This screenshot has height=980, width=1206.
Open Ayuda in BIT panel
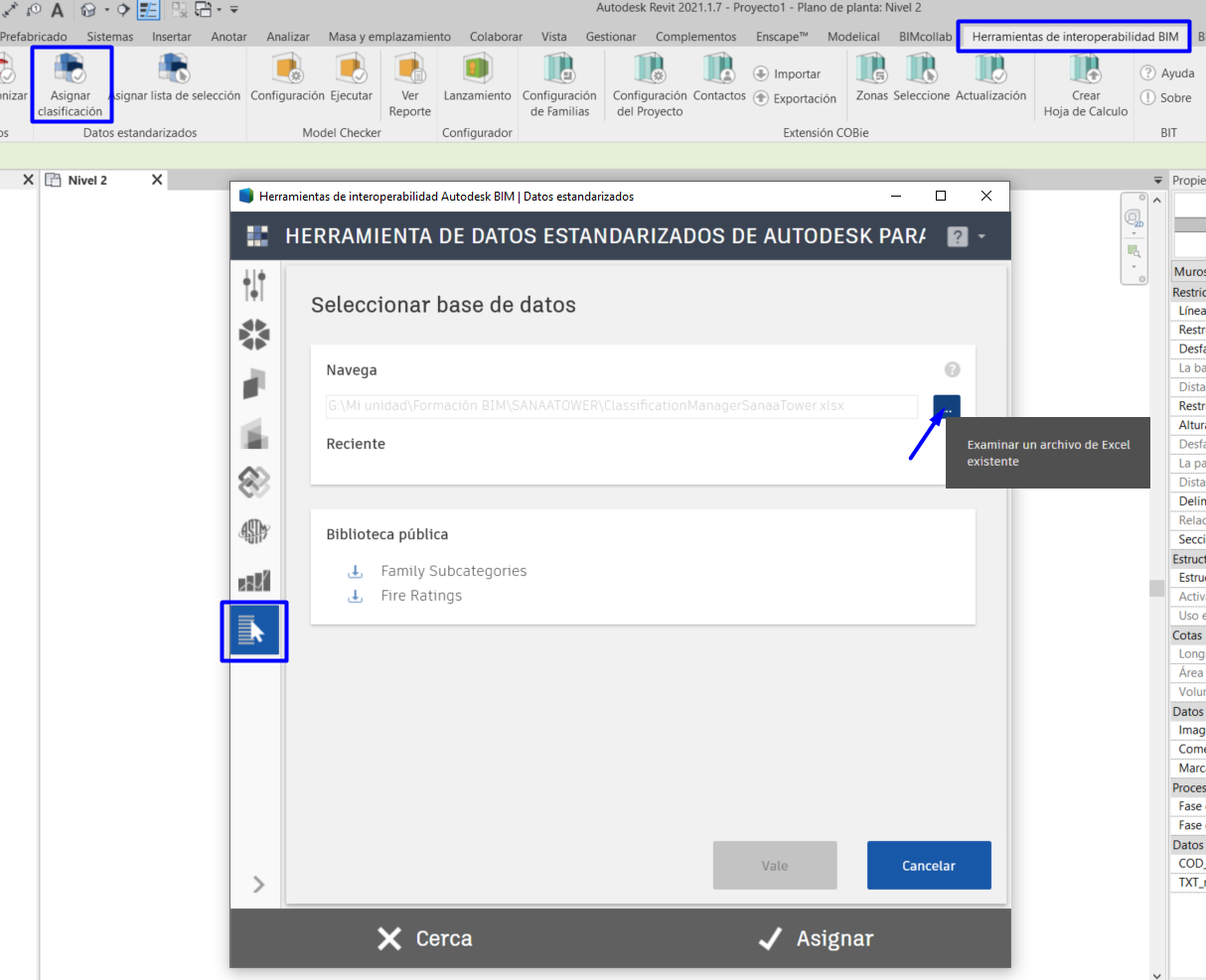(1167, 72)
